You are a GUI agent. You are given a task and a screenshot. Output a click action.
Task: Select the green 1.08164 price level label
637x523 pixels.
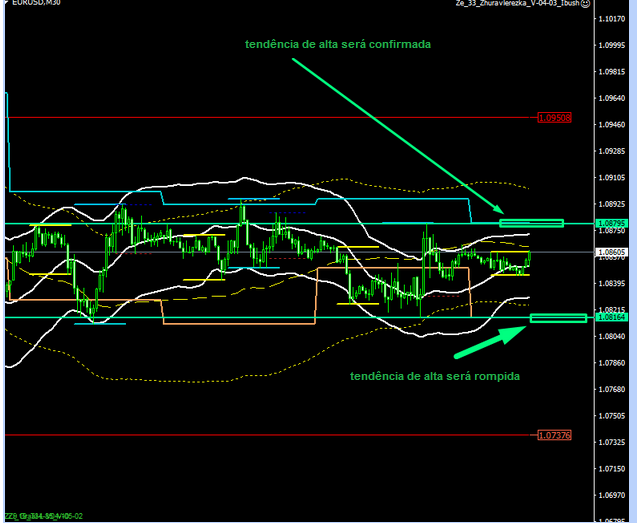click(x=611, y=318)
